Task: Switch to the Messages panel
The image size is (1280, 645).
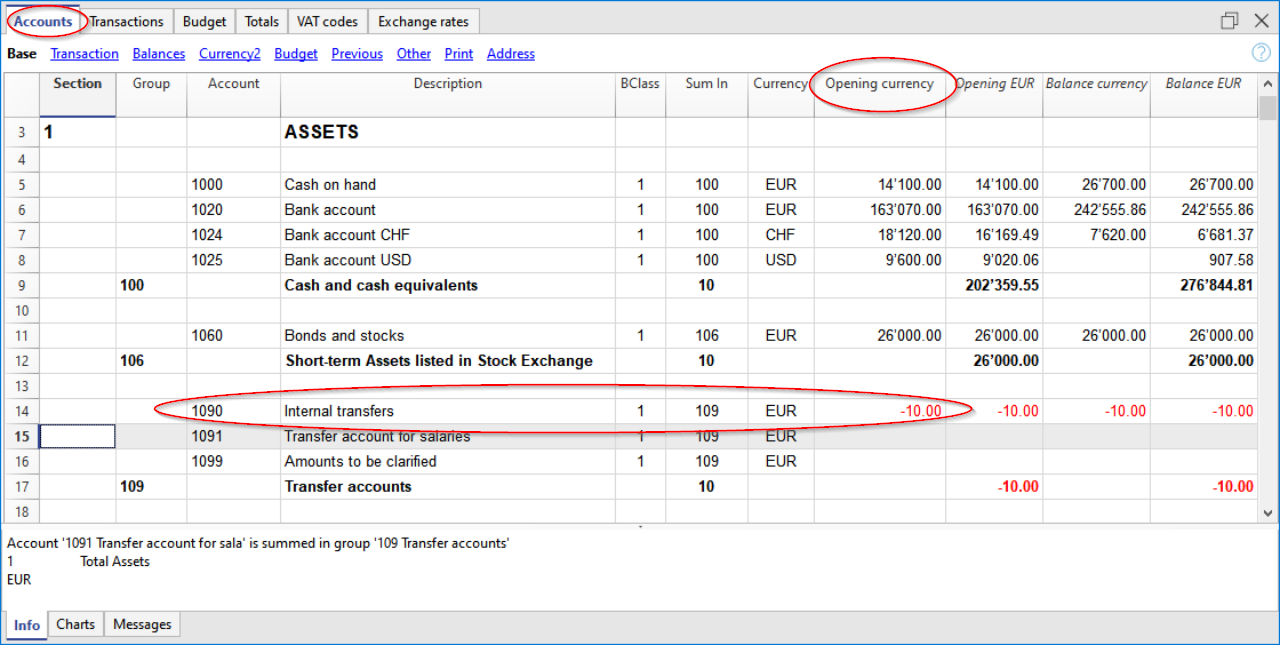Action: point(141,624)
